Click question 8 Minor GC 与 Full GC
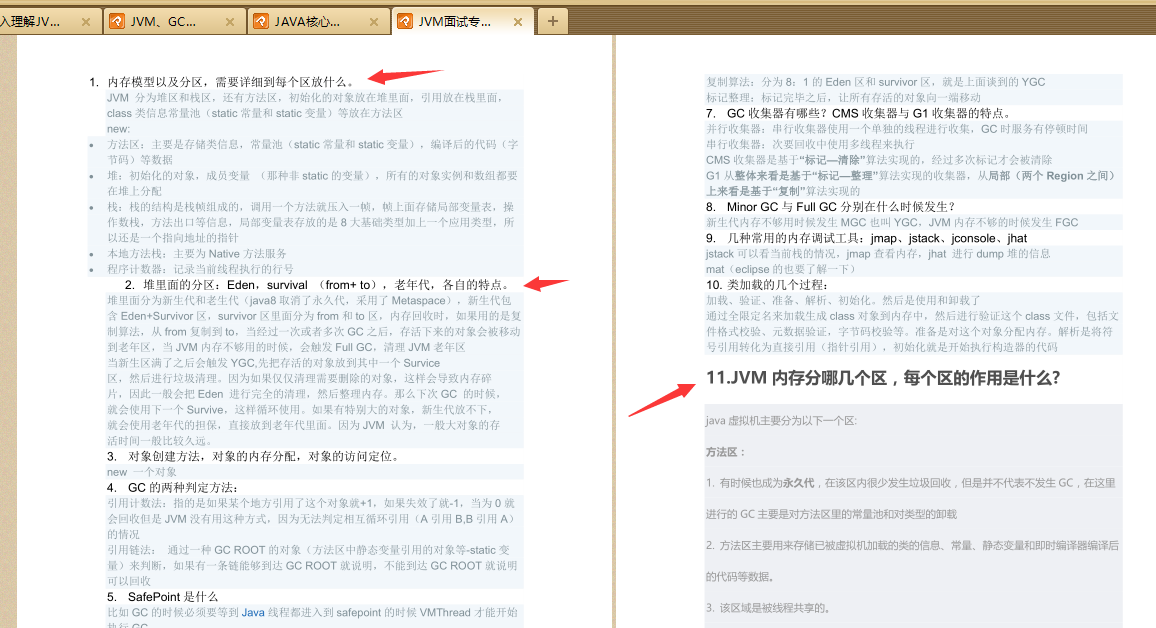The width and height of the screenshot is (1156, 628). (831, 206)
